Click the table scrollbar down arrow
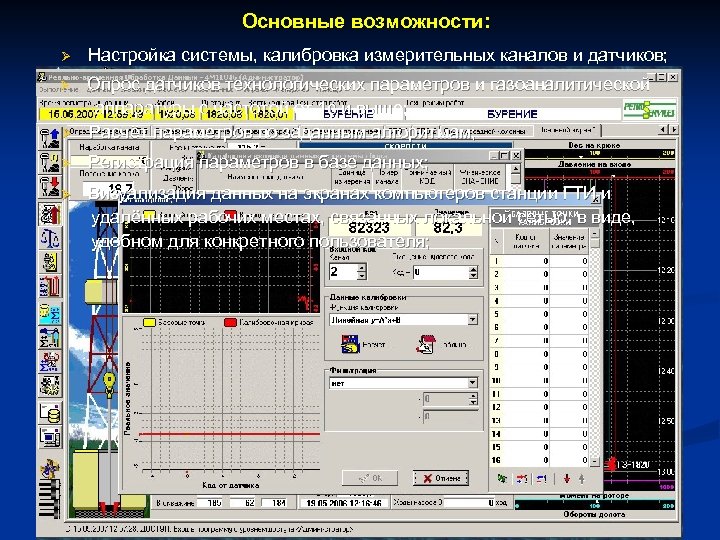 [x=595, y=461]
